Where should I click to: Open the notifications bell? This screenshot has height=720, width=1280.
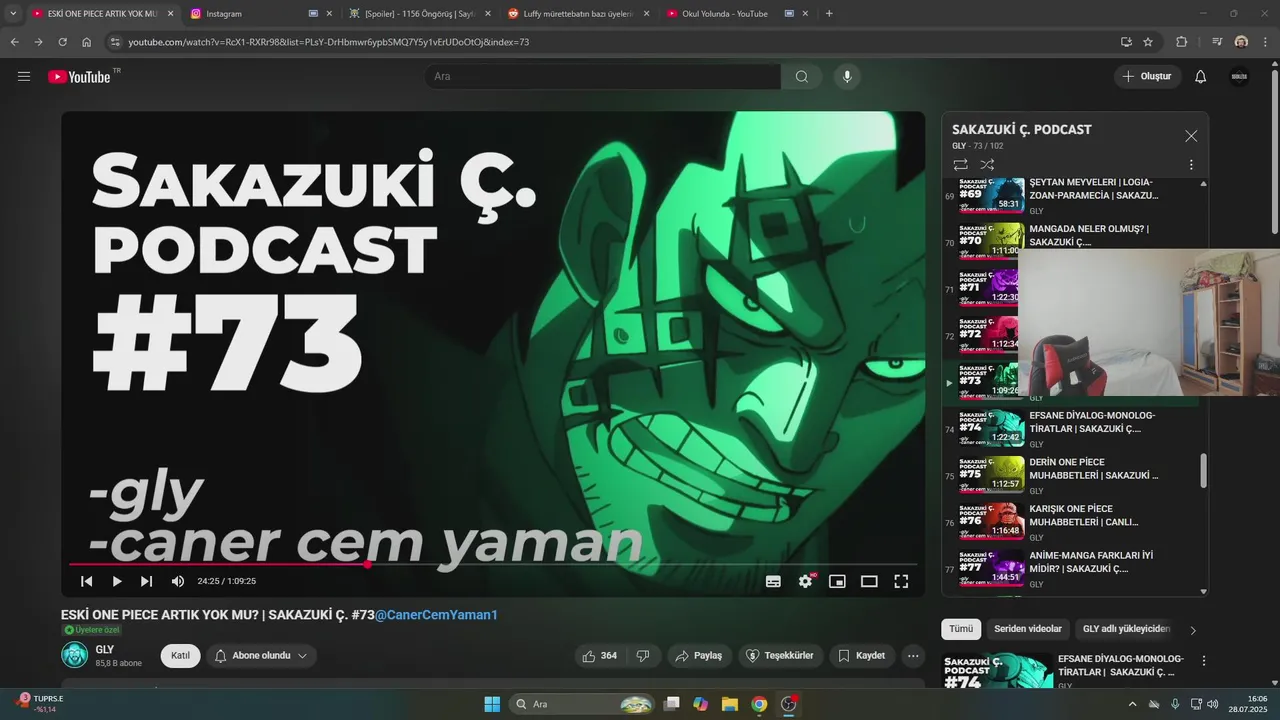click(x=1201, y=77)
